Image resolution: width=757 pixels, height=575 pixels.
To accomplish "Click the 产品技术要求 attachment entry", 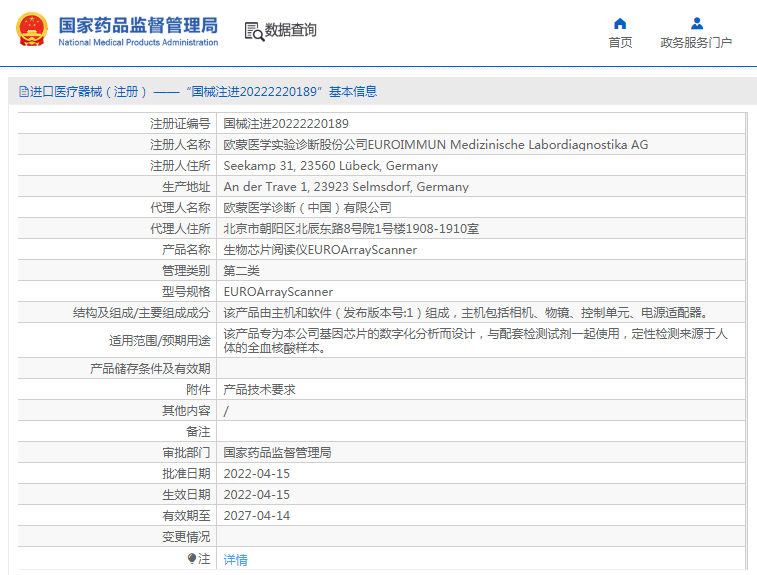I will point(259,390).
